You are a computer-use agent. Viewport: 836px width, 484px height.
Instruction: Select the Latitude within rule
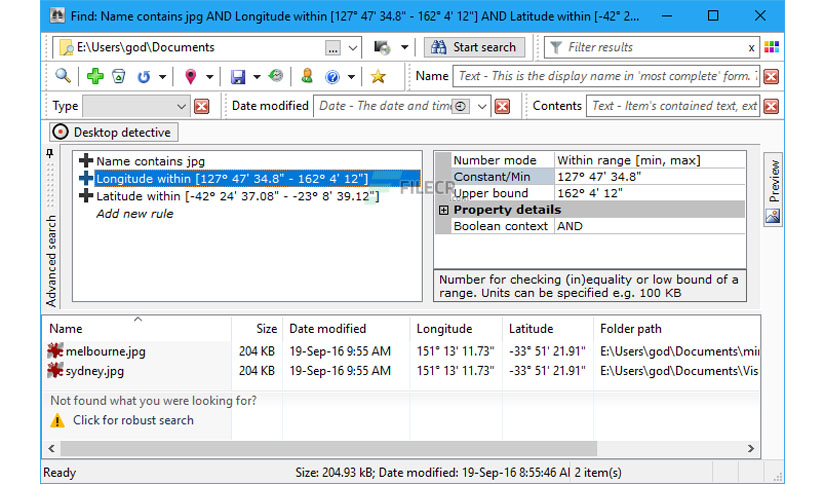(237, 196)
